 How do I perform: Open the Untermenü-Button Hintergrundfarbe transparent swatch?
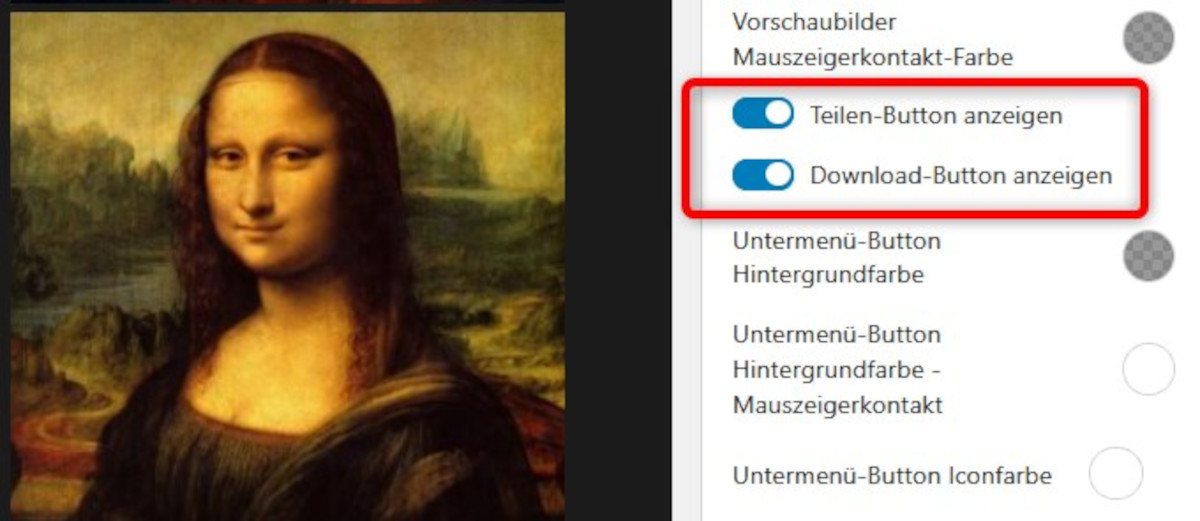(1148, 256)
